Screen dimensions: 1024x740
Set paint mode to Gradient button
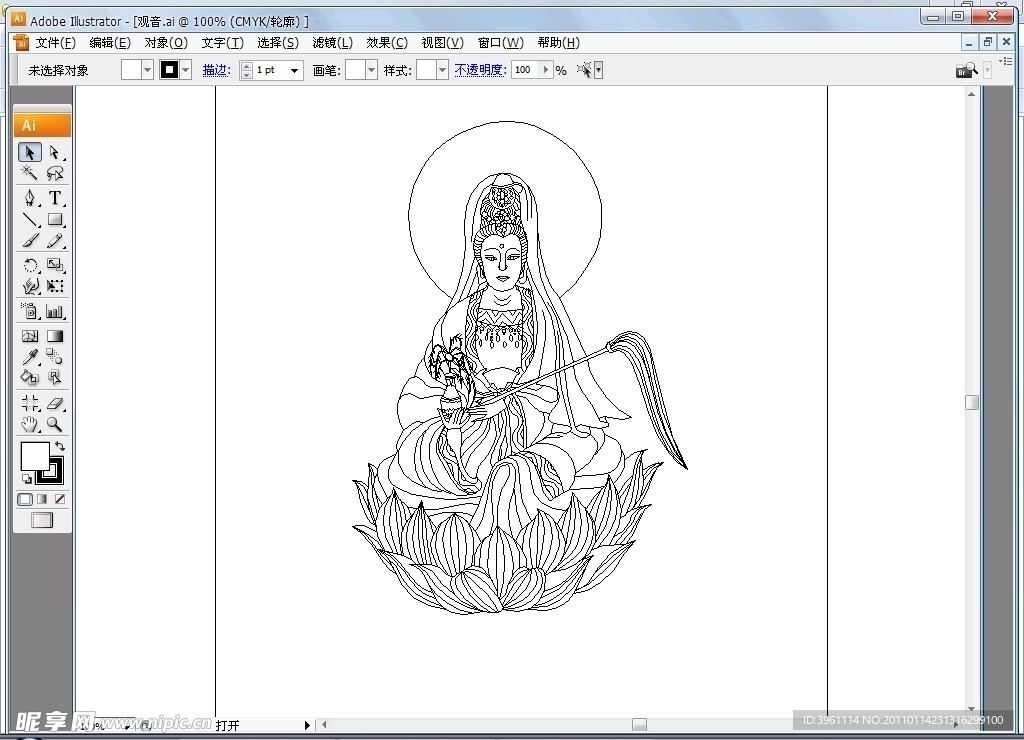tap(42, 500)
